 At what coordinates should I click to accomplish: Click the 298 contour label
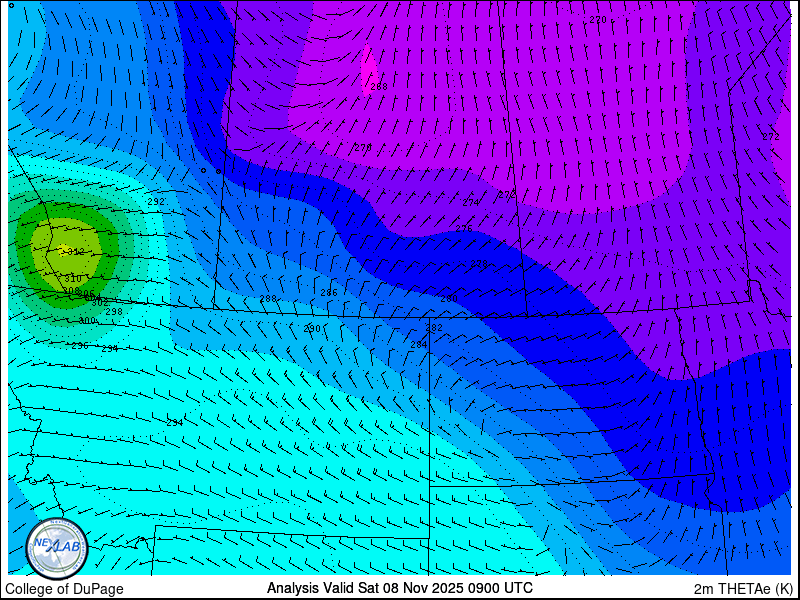click(114, 312)
